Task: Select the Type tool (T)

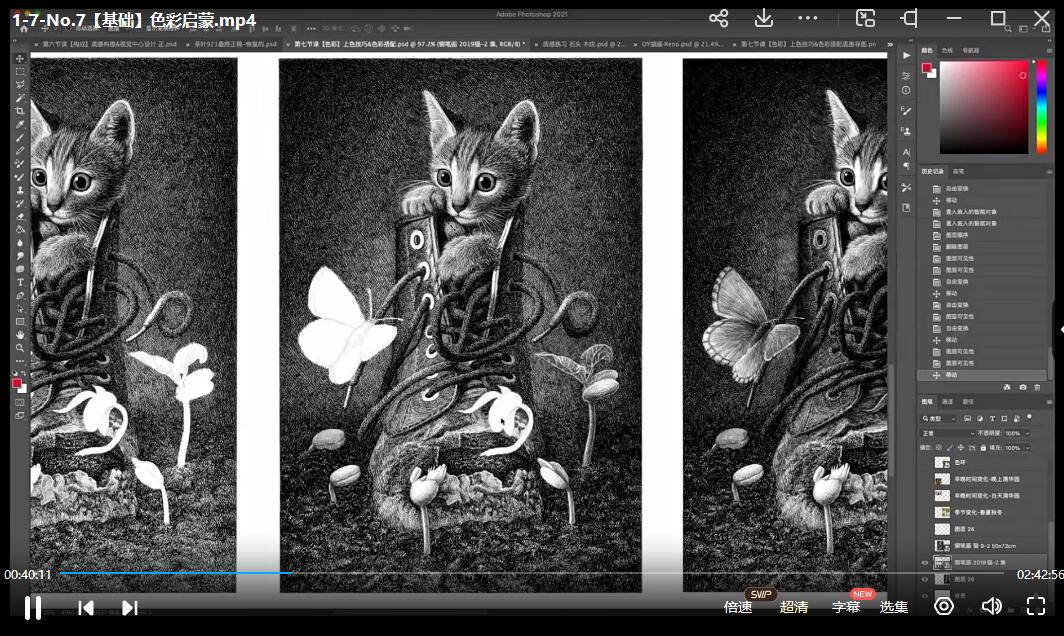Action: (20, 282)
